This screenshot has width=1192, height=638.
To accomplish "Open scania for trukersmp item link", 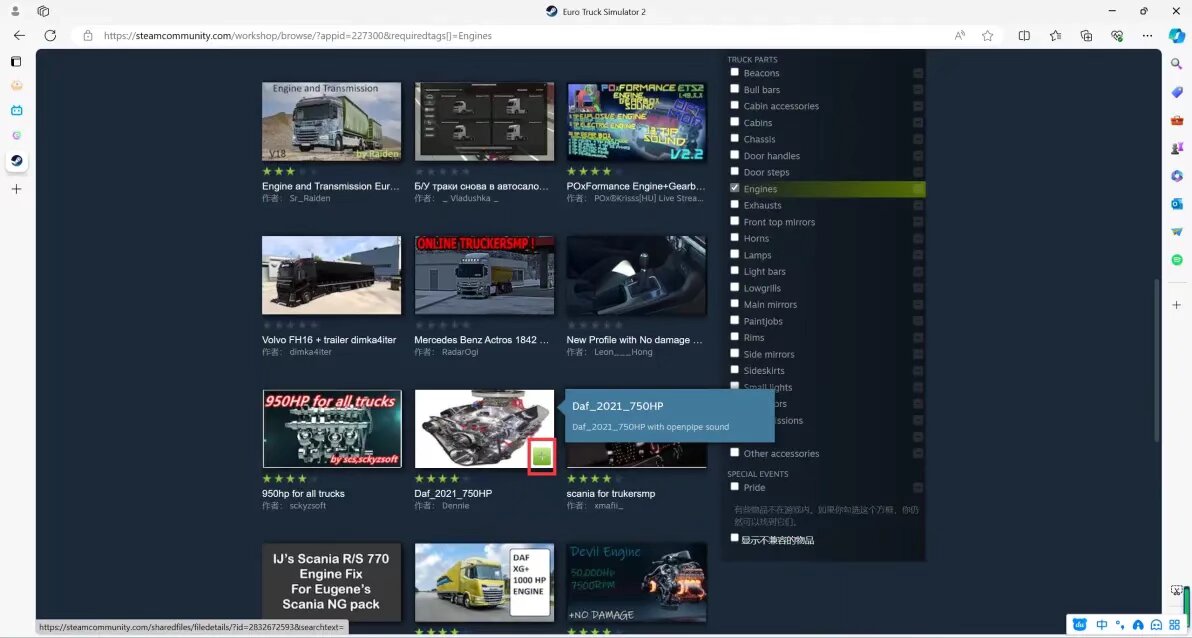I will 610,494.
